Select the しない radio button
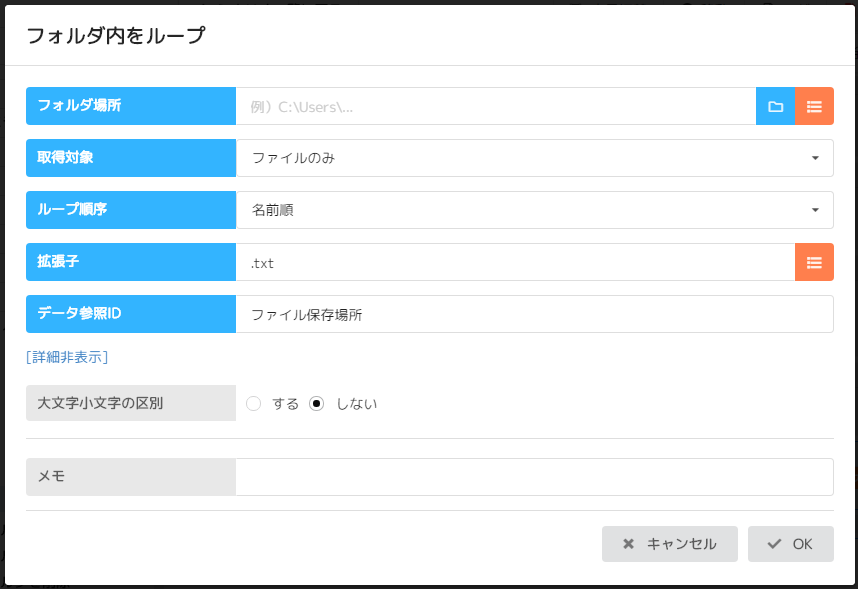The width and height of the screenshot is (858, 589). coord(317,404)
